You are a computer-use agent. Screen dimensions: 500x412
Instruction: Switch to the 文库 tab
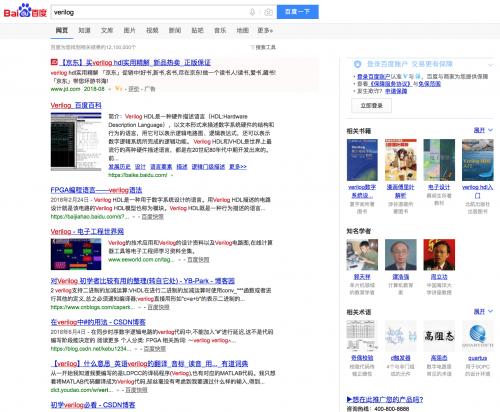[107, 30]
